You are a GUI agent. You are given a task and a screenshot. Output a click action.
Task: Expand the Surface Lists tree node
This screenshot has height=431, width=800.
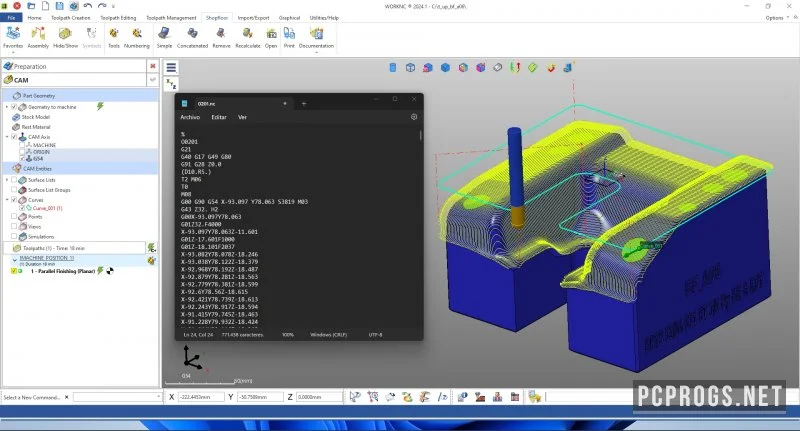pos(7,180)
